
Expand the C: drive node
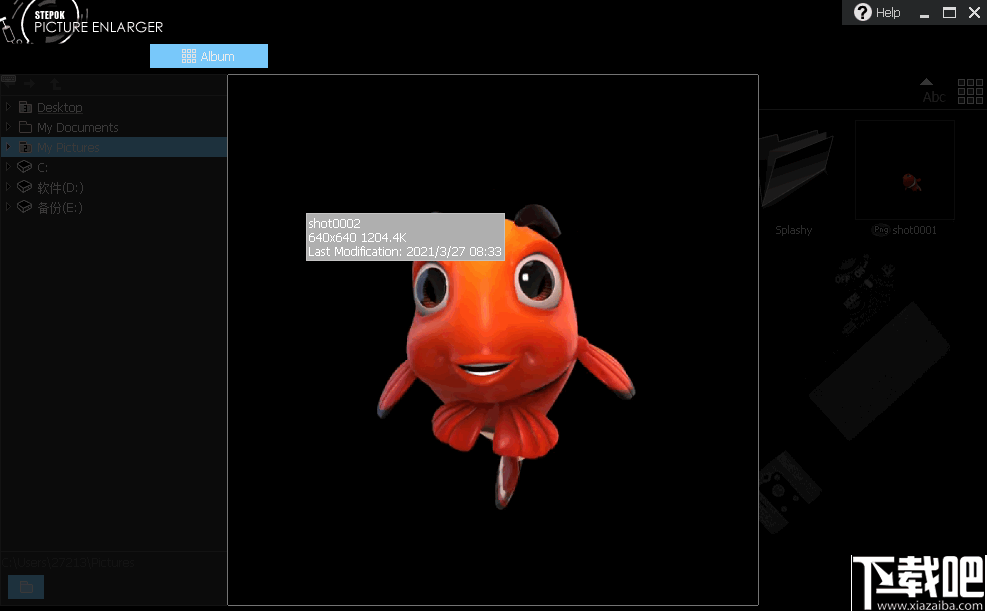[x=8, y=167]
